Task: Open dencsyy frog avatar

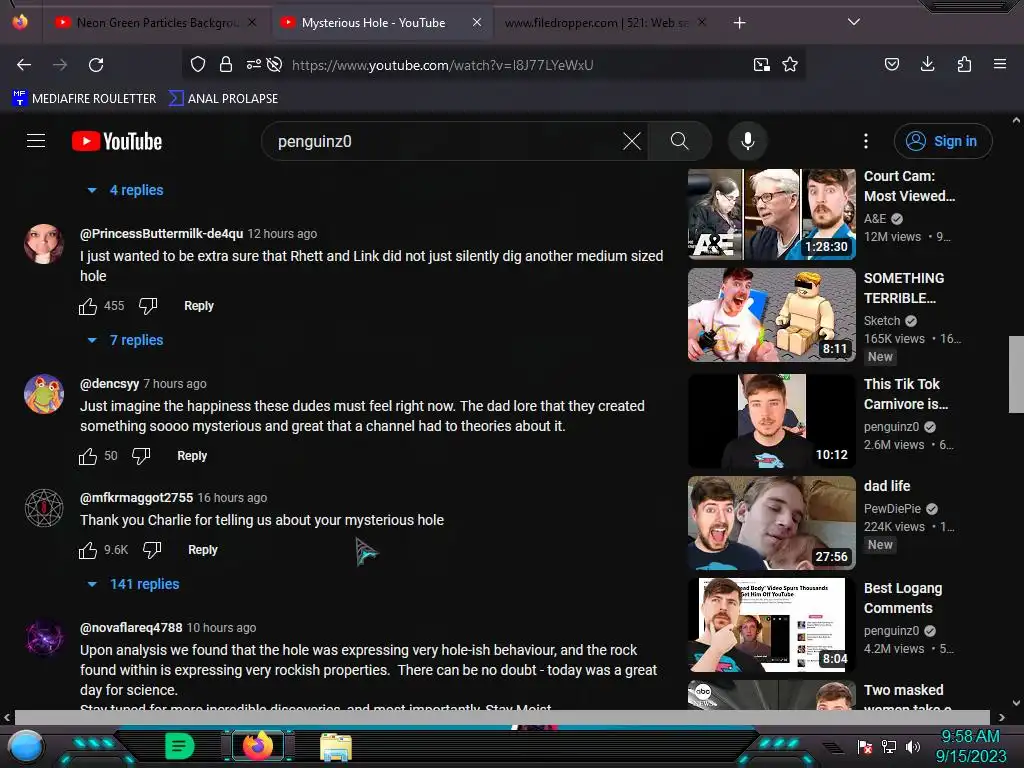Action: click(x=44, y=394)
